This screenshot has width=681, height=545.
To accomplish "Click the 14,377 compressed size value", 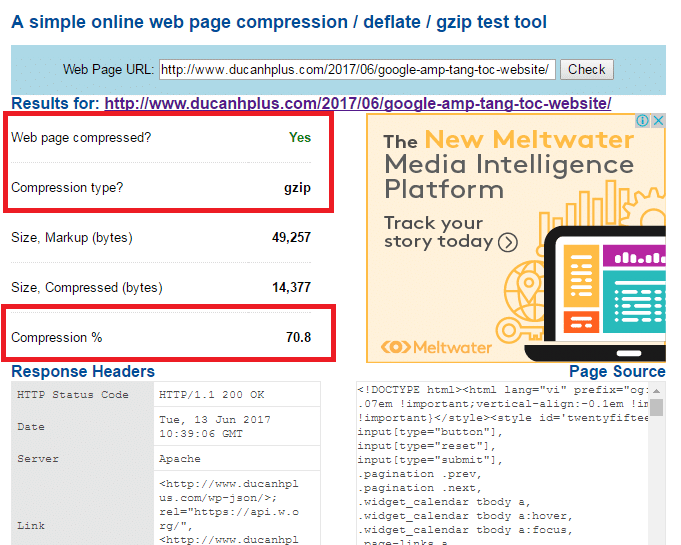I will click(291, 287).
